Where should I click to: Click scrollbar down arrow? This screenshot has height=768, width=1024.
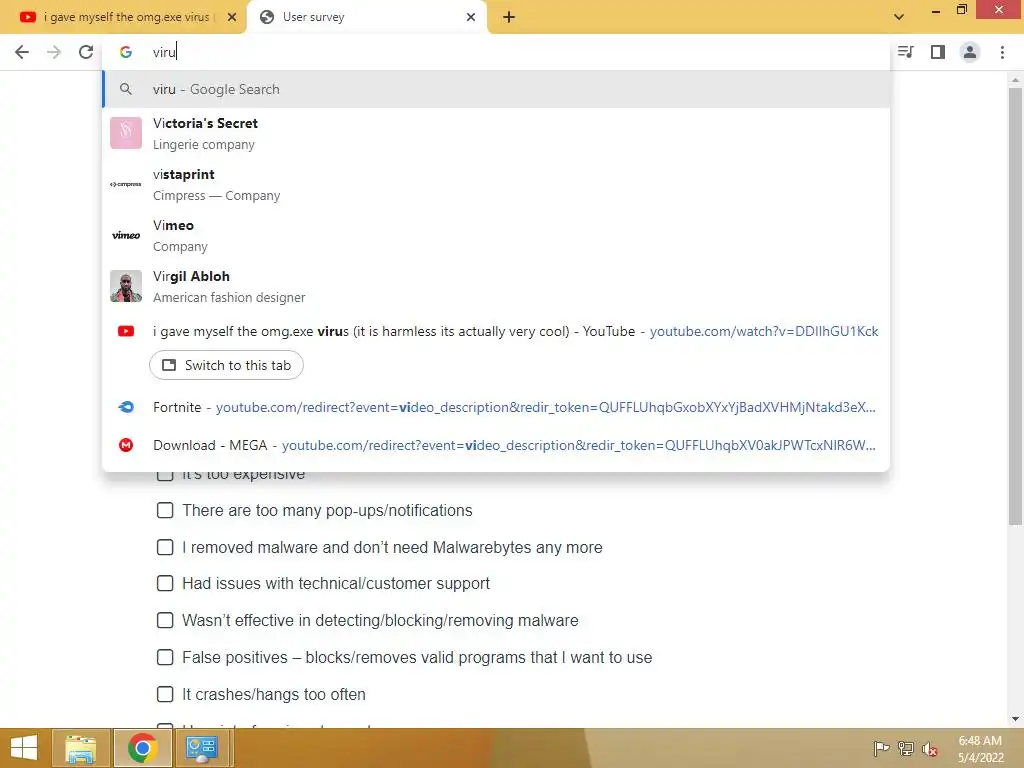(1015, 719)
